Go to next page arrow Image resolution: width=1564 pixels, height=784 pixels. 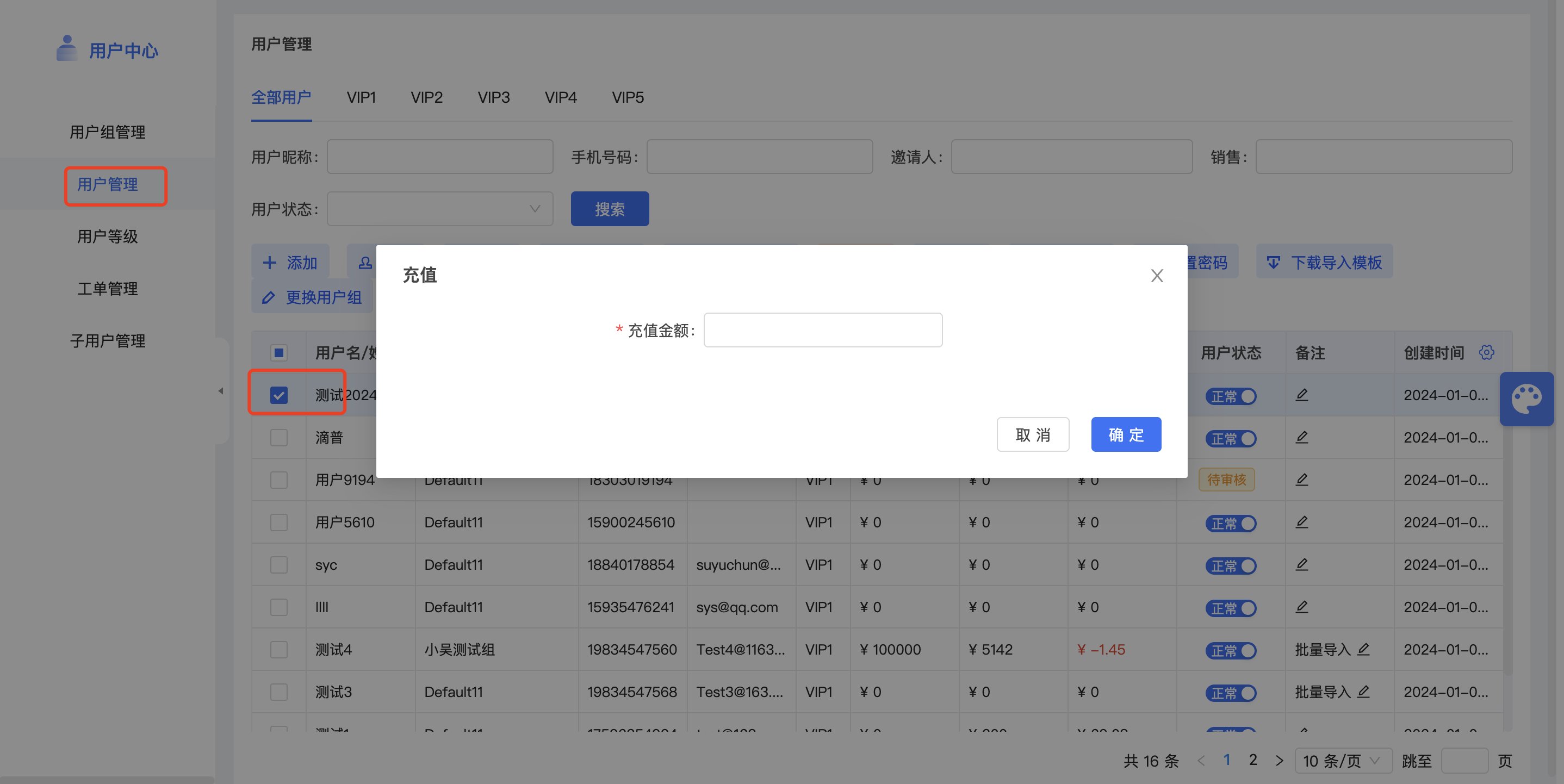1279,760
